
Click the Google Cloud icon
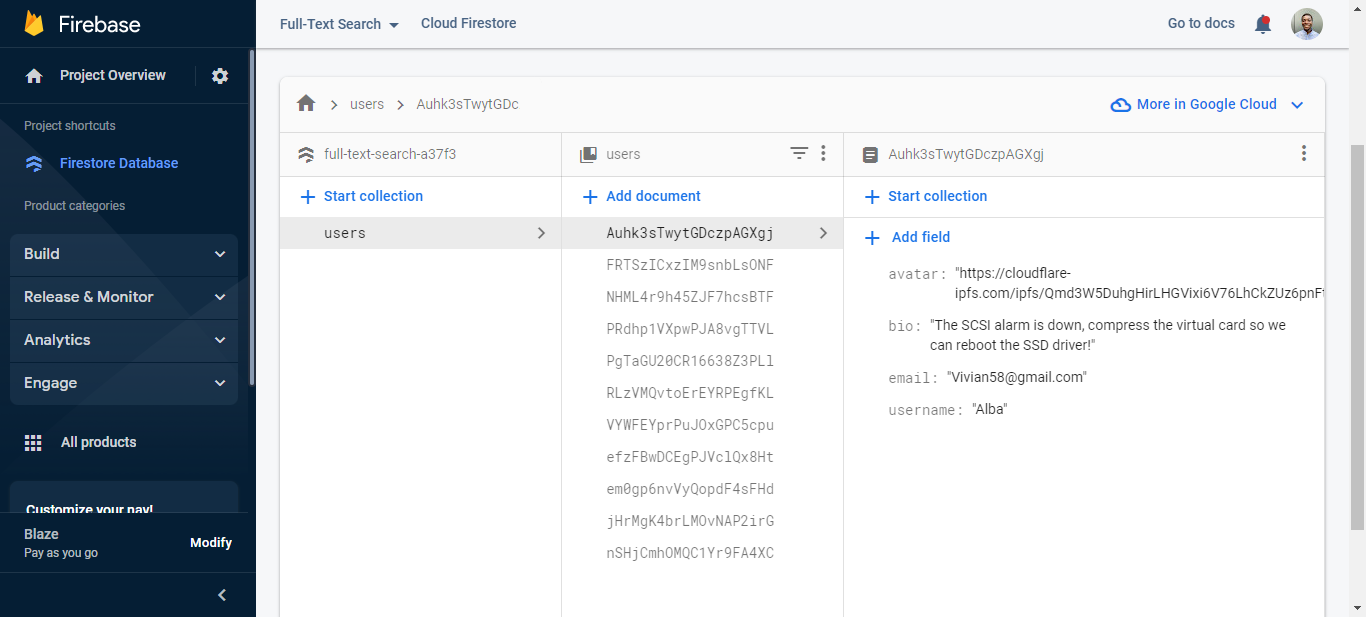(1121, 105)
